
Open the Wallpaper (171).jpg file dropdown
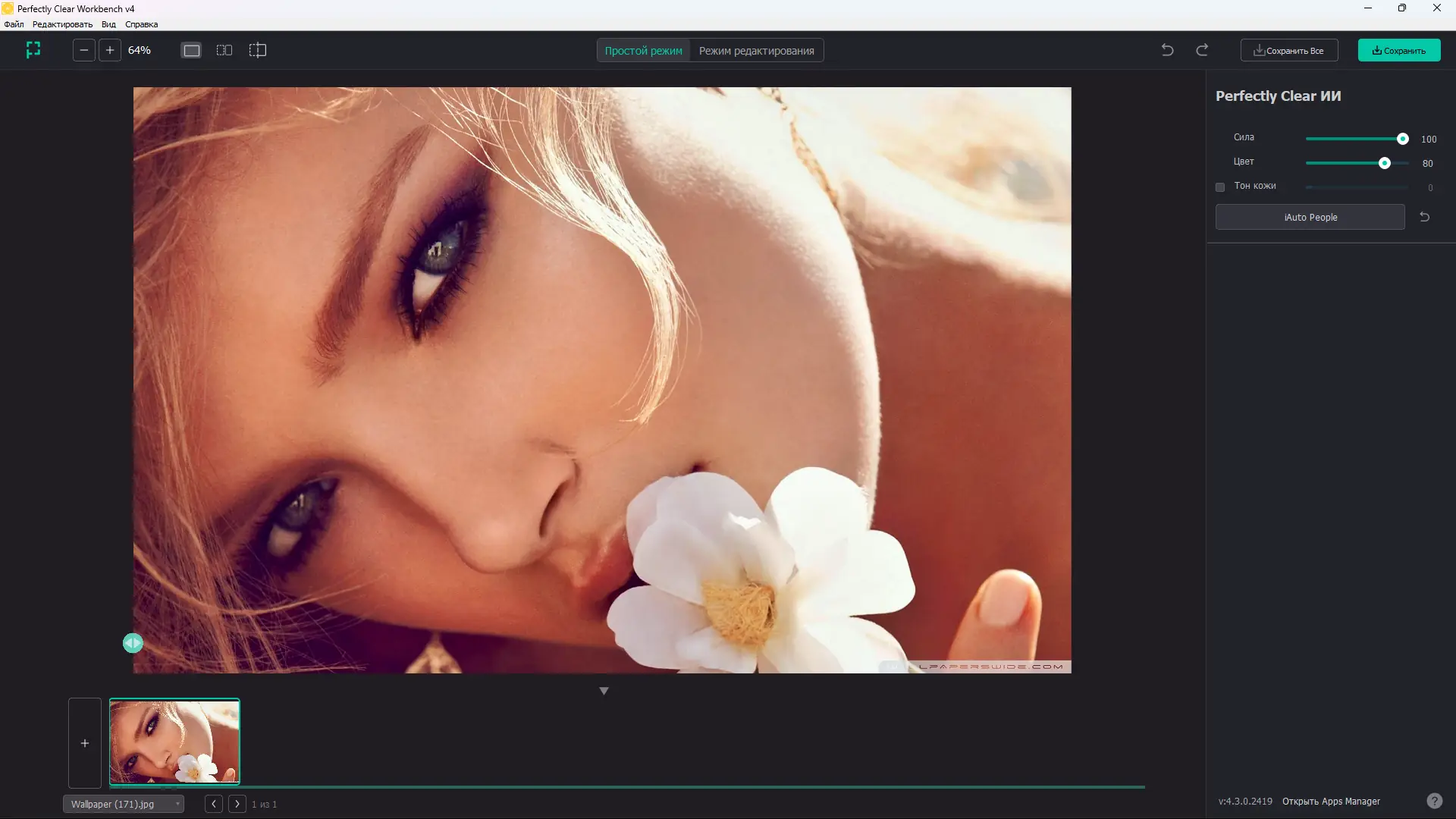click(124, 804)
